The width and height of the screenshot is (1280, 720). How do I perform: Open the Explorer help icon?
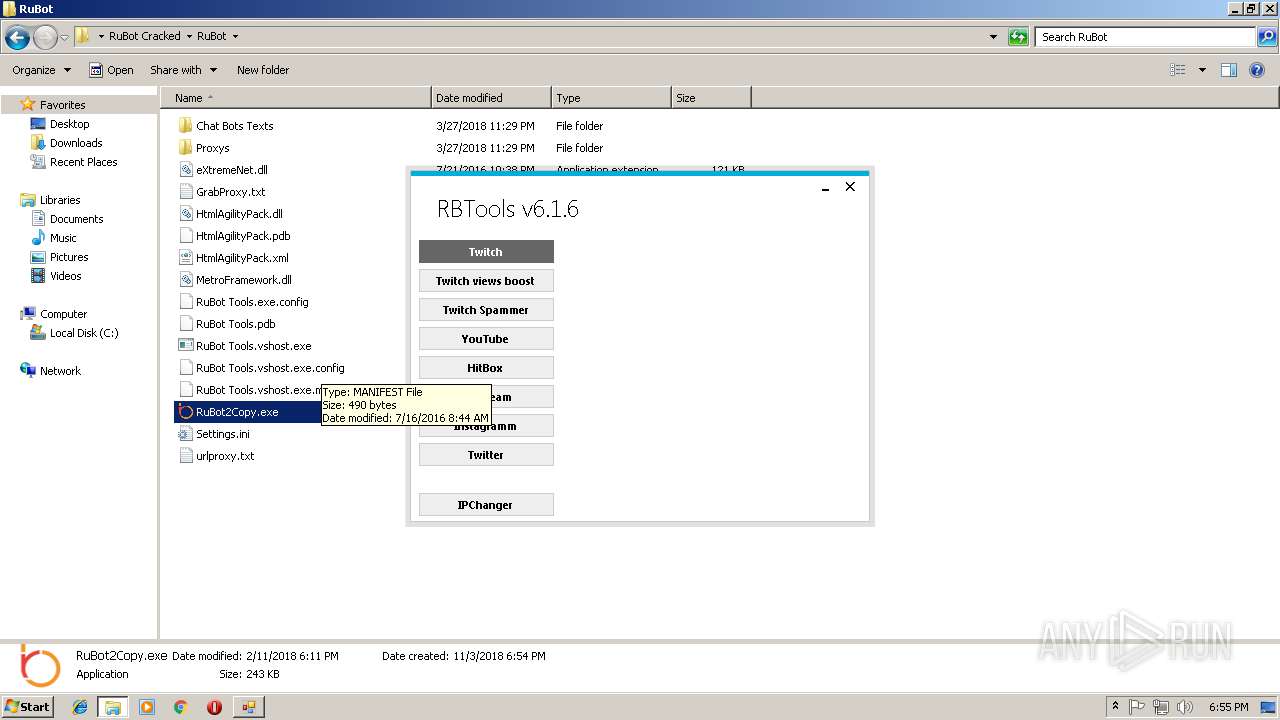(x=1258, y=70)
